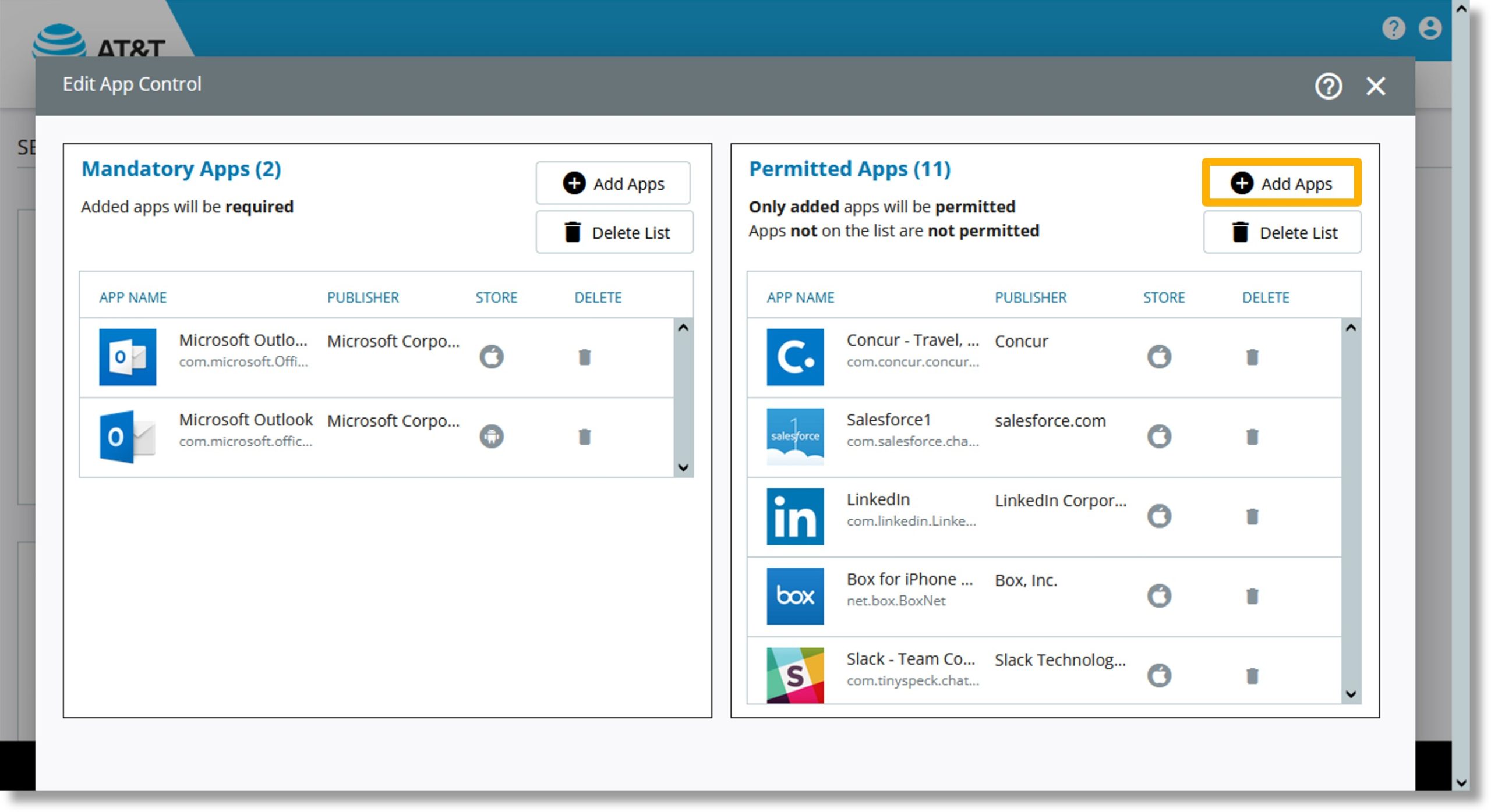Image resolution: width=1491 pixels, height=812 pixels.
Task: Select 'Box for iPhone ...' app name
Action: click(909, 579)
